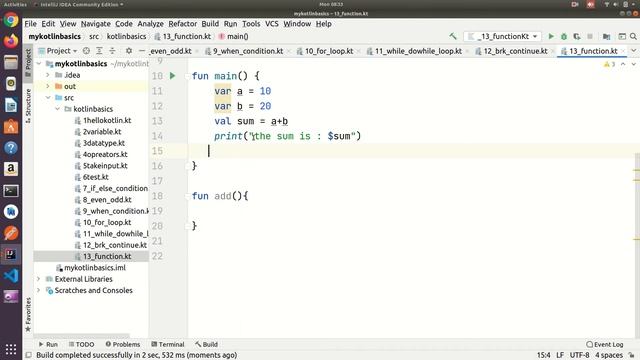Toggle the Favorites side tool tab

coord(28,315)
